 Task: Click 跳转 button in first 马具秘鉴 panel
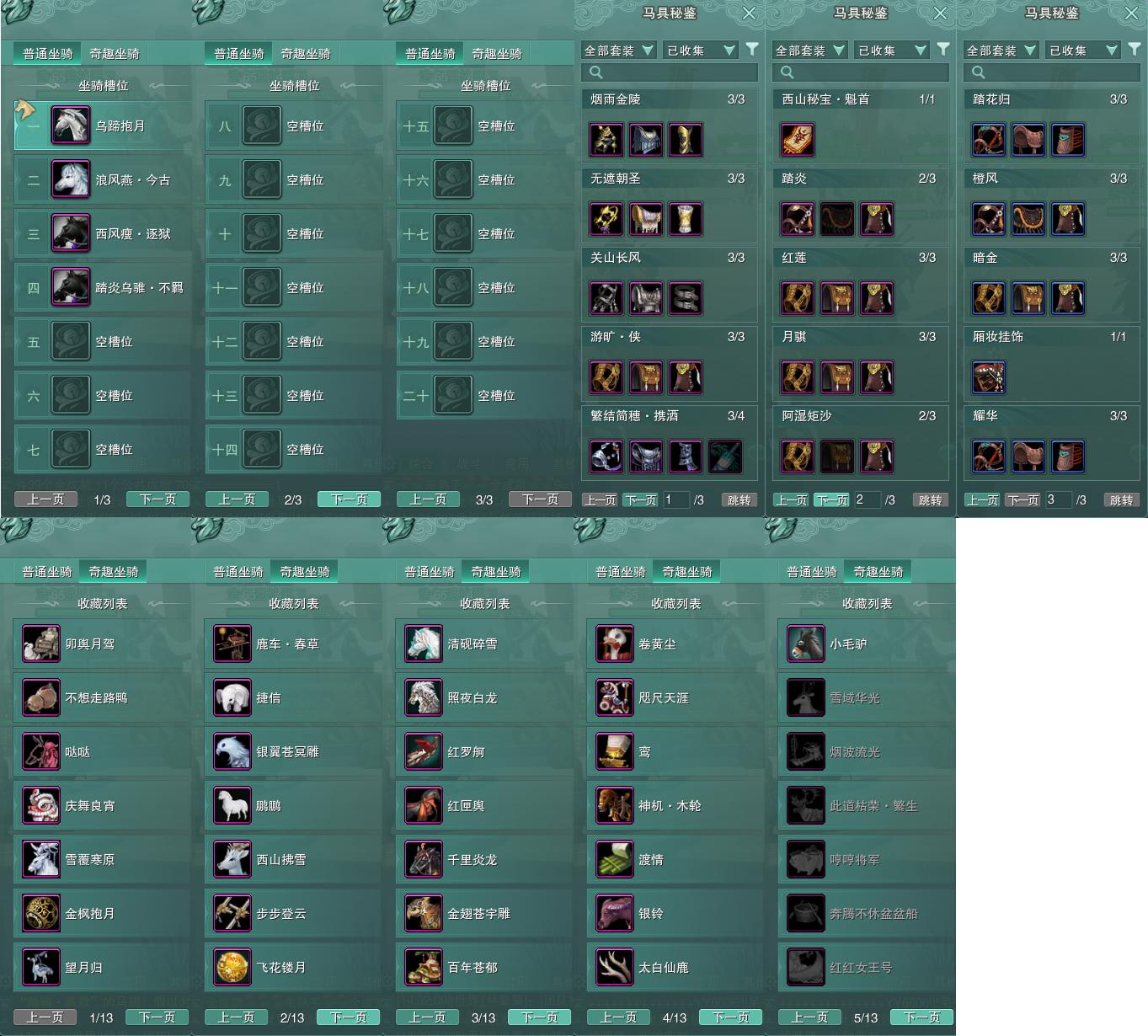coord(740,500)
